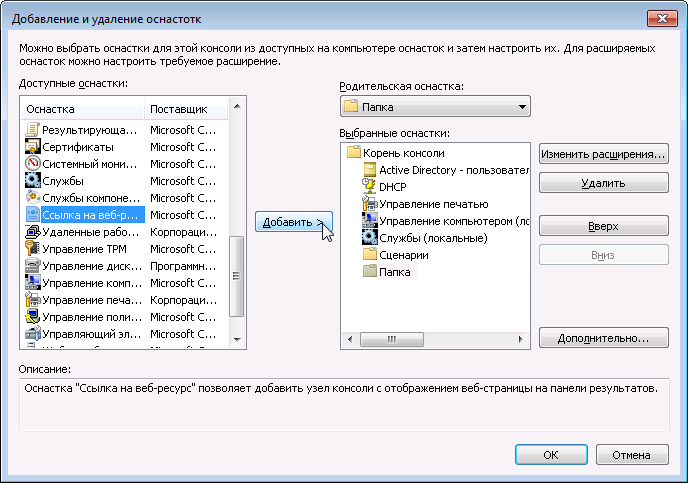Screen dimensions: 688x483
Task: Click the Отмена button
Action: (x=632, y=454)
